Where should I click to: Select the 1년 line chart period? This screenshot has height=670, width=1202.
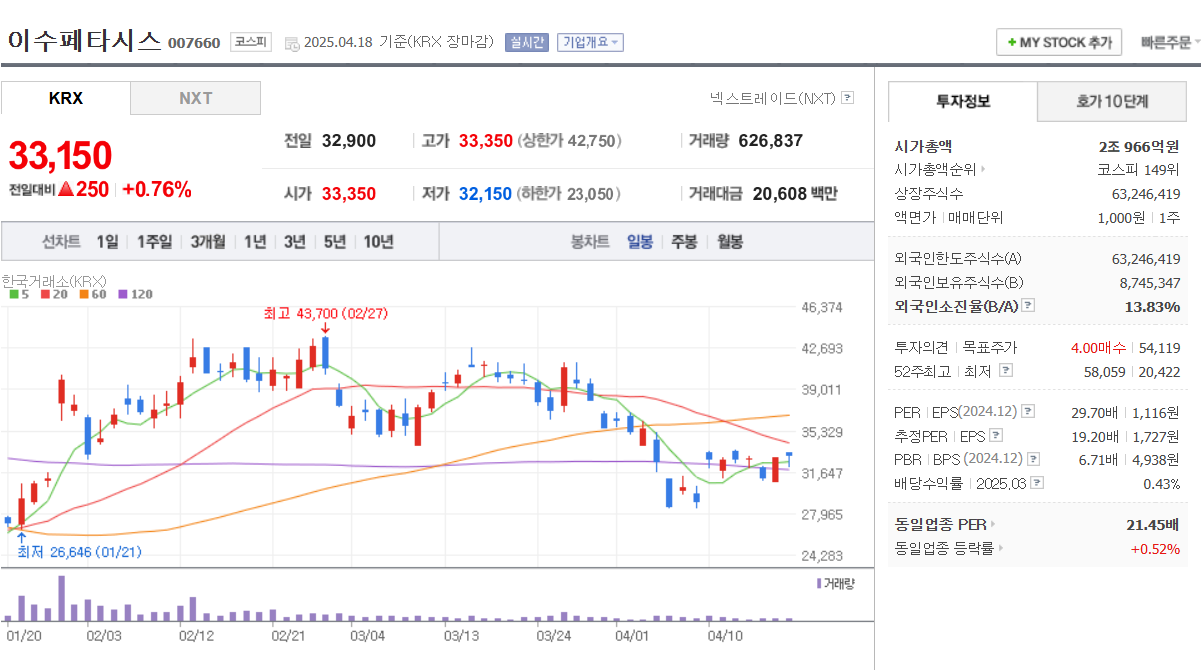pyautogui.click(x=255, y=242)
